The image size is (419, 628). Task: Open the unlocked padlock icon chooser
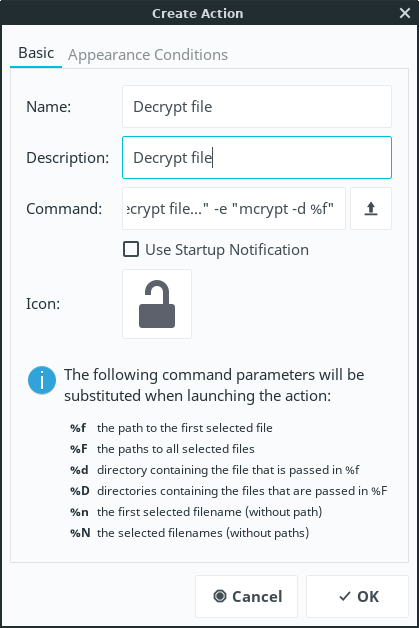click(157, 304)
